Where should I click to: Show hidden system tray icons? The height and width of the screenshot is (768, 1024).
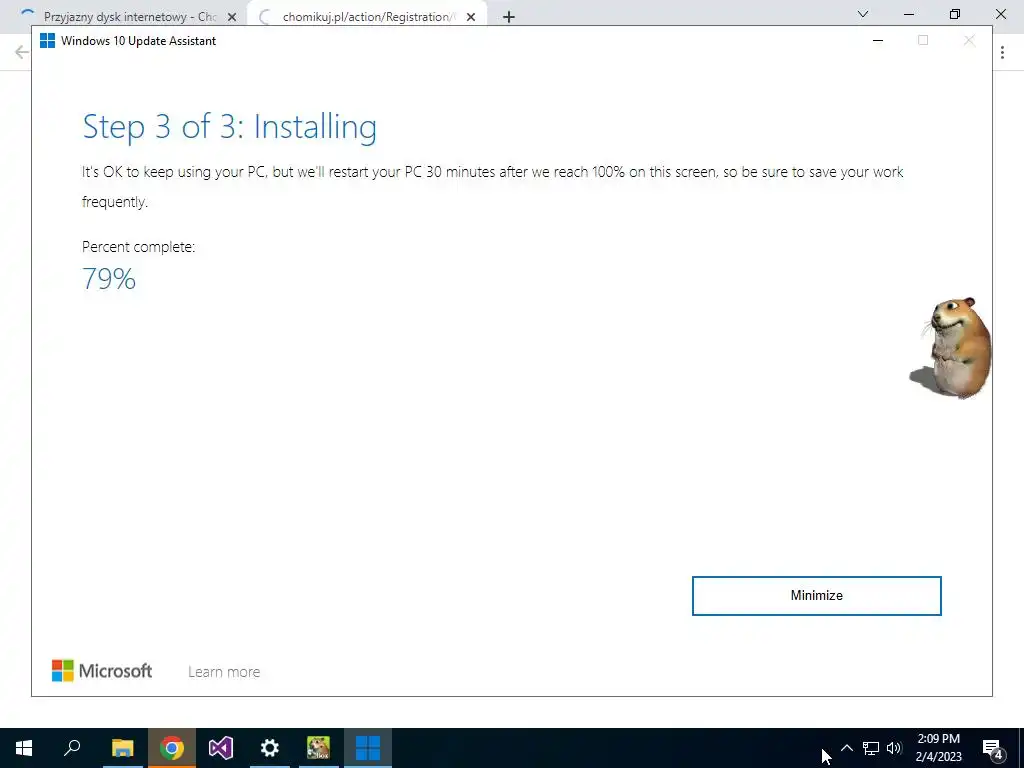pyautogui.click(x=846, y=748)
